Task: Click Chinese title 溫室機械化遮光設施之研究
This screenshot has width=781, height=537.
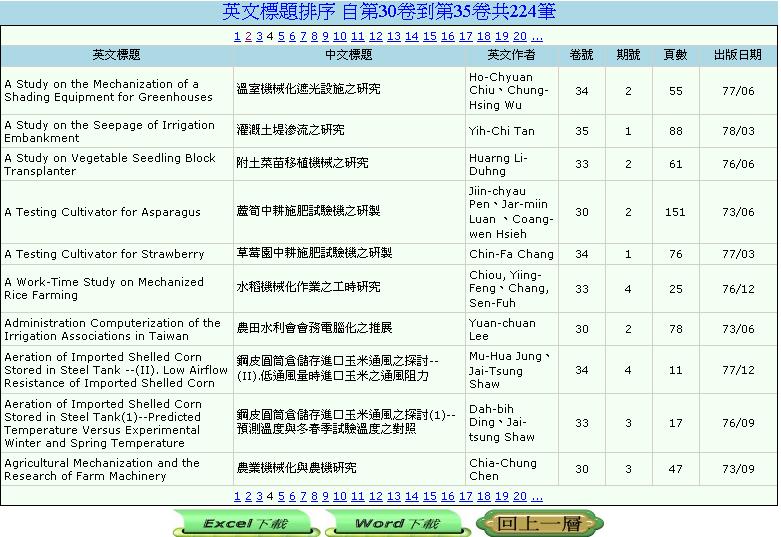Action: [x=308, y=89]
